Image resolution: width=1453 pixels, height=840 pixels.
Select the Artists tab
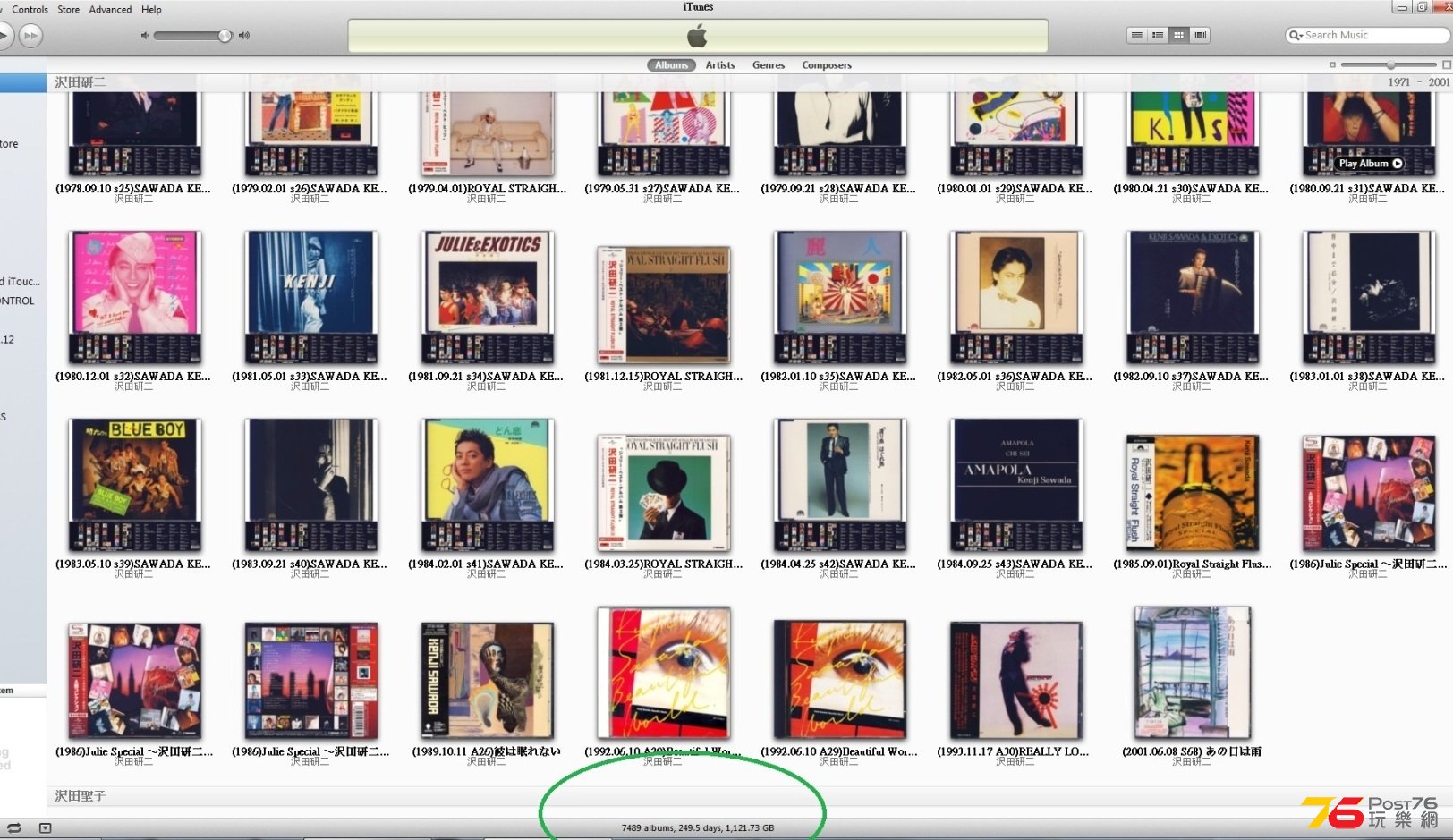720,65
